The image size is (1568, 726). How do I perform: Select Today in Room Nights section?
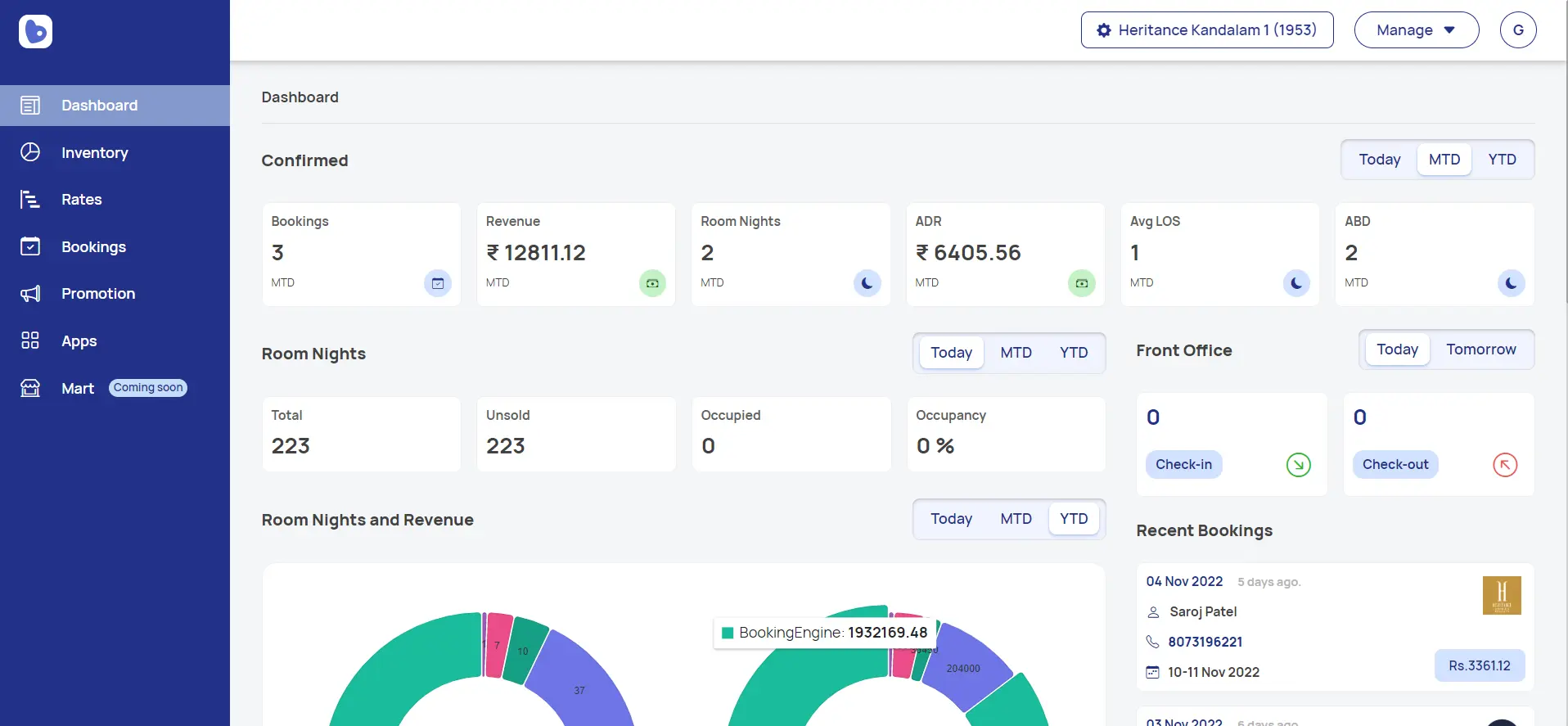(951, 353)
